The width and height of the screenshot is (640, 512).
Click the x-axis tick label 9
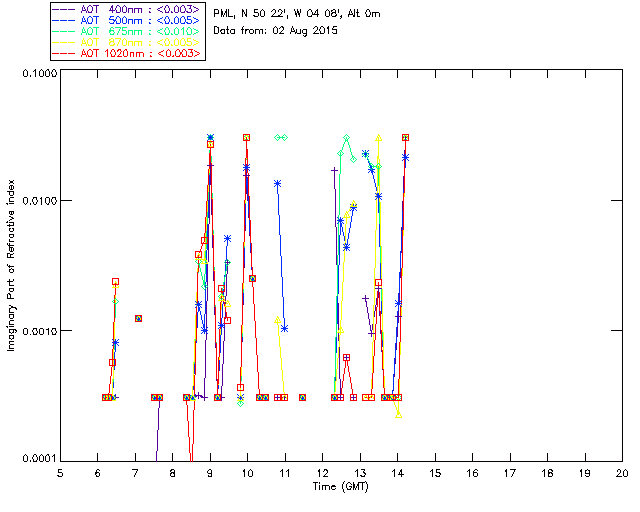point(210,473)
